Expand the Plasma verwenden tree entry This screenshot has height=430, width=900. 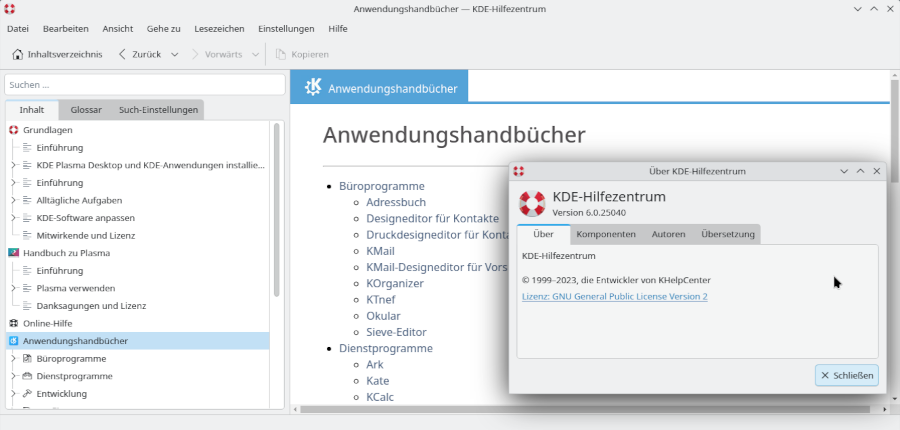(13, 288)
